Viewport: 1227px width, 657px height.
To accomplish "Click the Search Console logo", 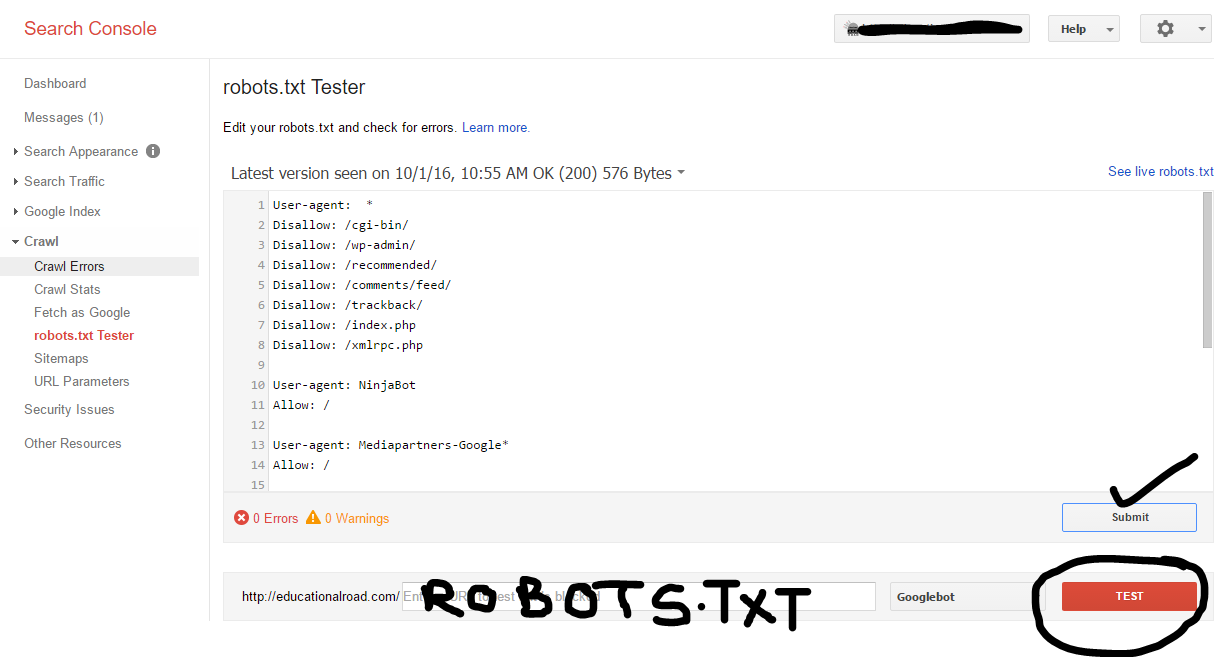I will 90,29.
